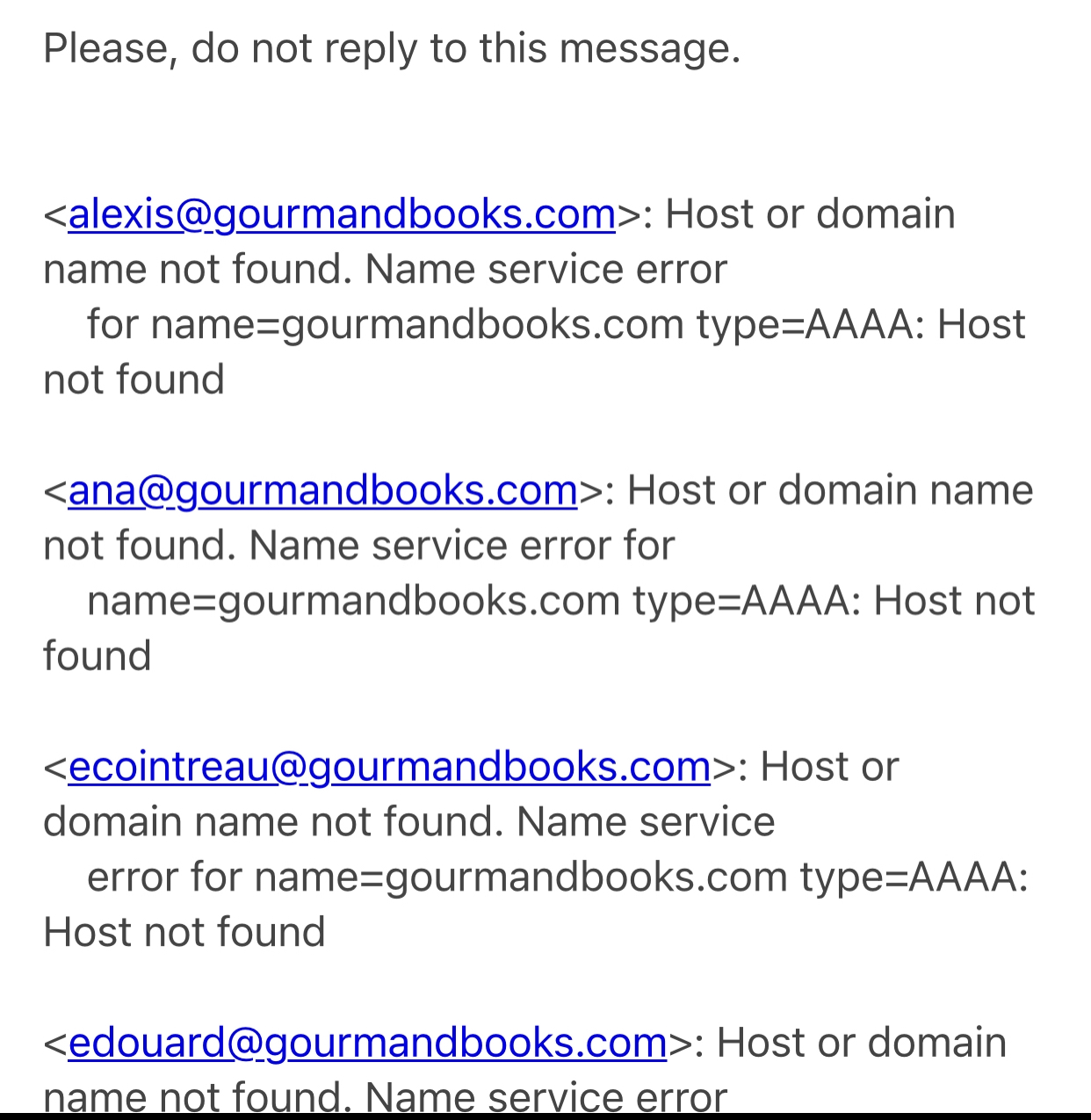This screenshot has width=1091, height=1120.
Task: Tap 'type=AAAA: Host' in the alexis error
Action: (861, 325)
